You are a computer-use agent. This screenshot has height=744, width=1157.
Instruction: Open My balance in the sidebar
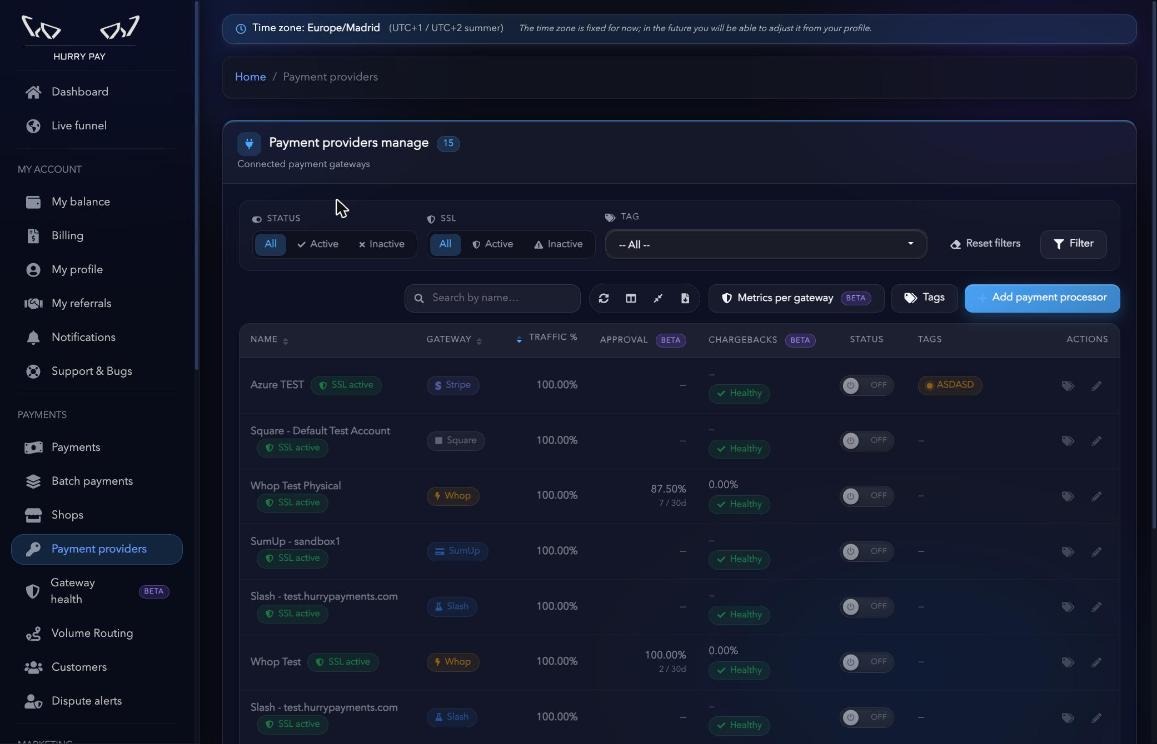pos(80,202)
